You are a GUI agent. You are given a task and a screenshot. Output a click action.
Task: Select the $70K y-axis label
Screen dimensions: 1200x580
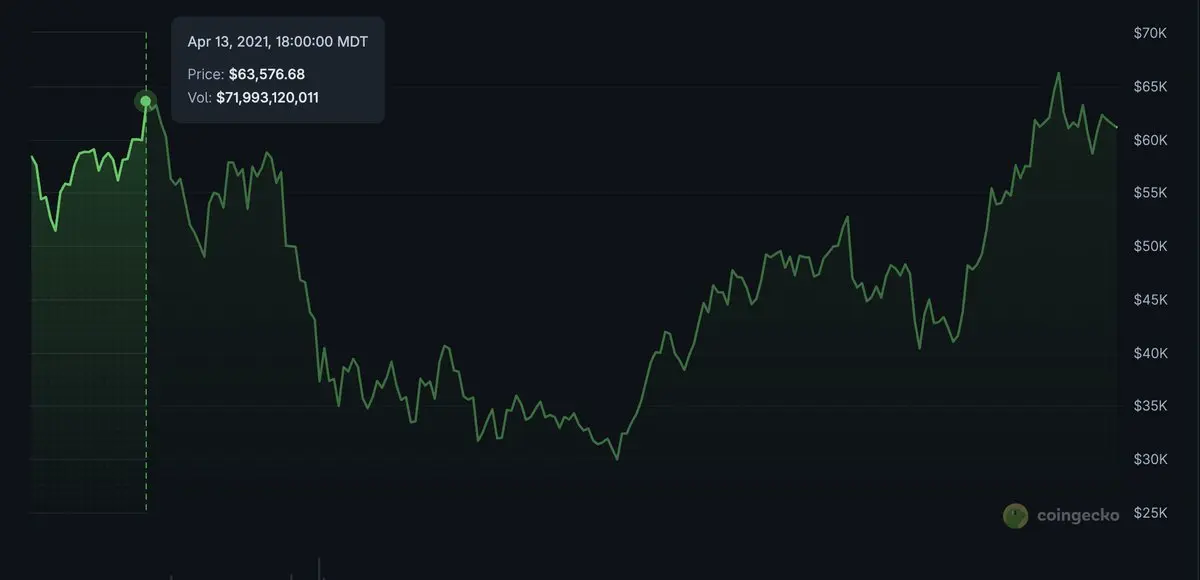pos(1150,34)
